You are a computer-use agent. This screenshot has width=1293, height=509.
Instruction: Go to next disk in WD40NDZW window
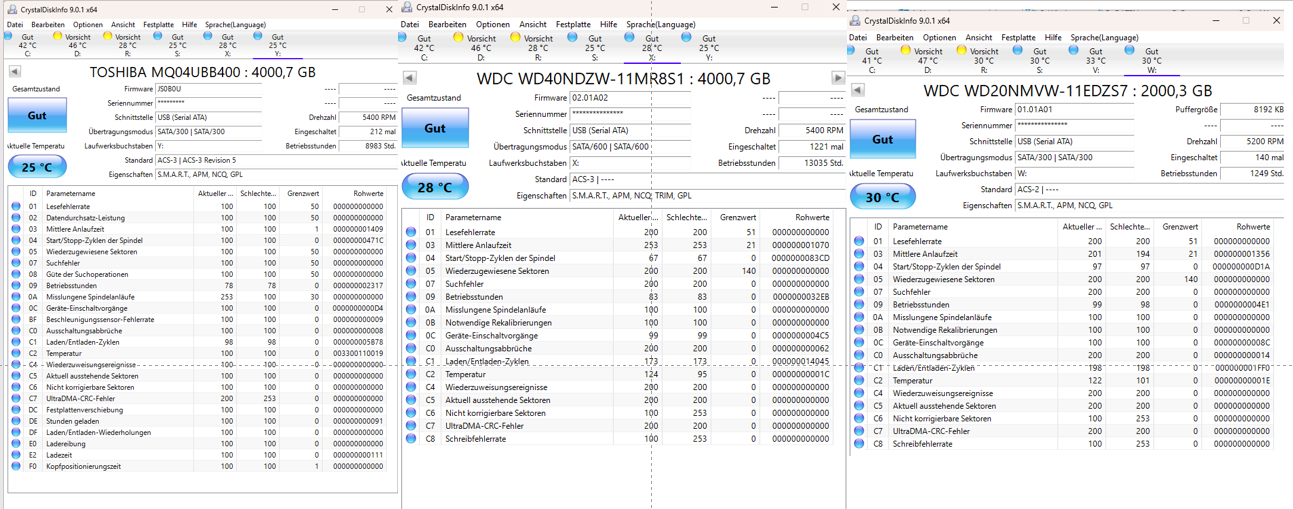click(838, 77)
